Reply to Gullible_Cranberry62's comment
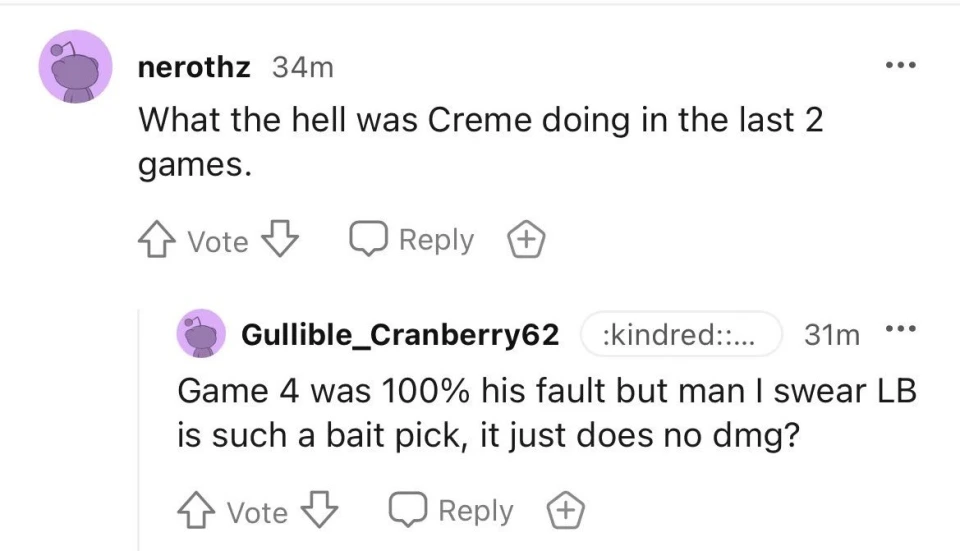The width and height of the screenshot is (960, 551). coord(452,512)
